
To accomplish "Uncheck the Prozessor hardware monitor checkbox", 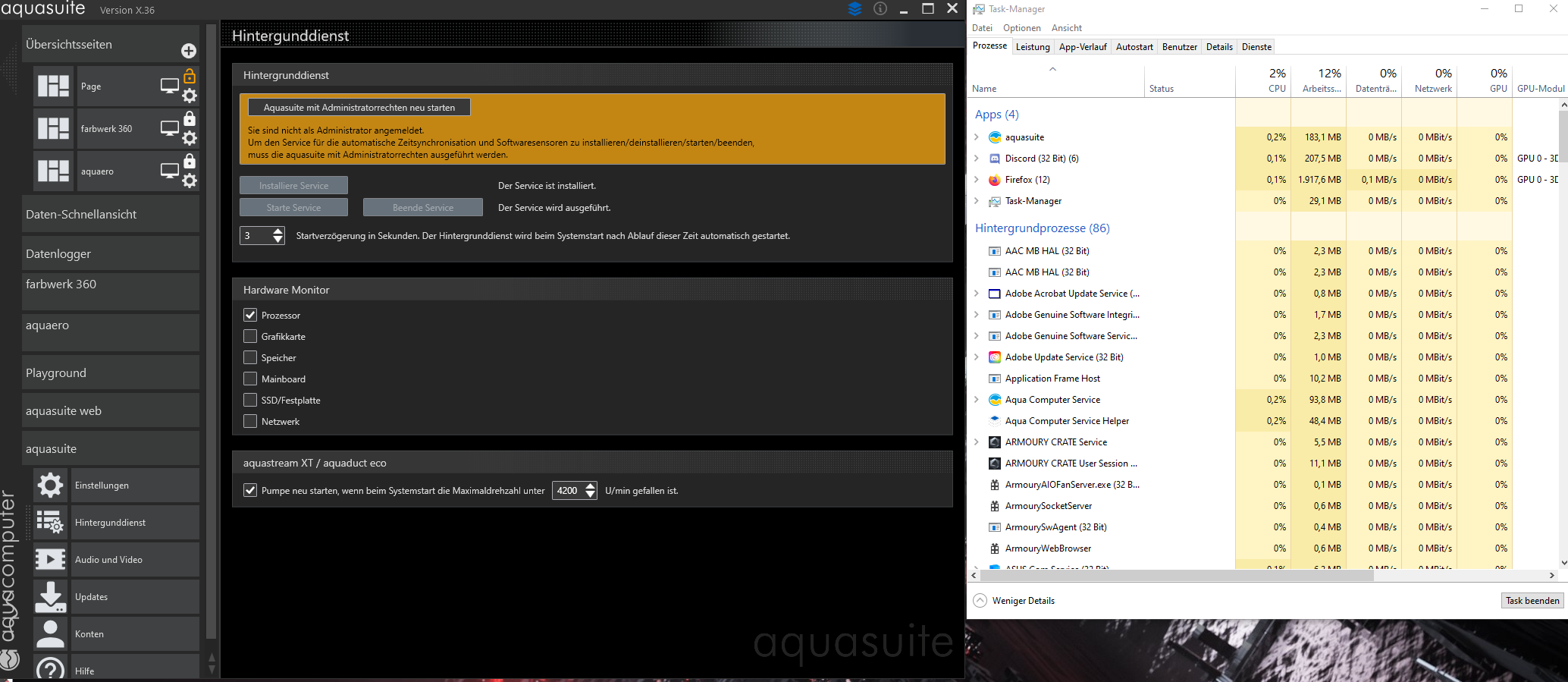I will 250,315.
